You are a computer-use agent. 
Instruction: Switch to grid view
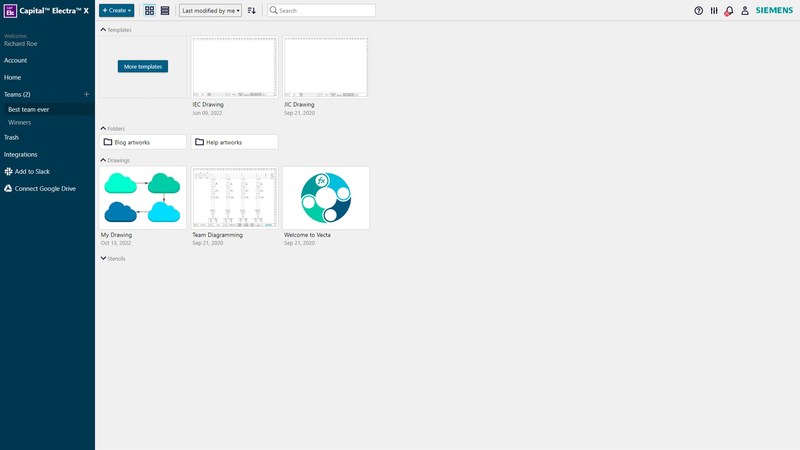tap(149, 10)
